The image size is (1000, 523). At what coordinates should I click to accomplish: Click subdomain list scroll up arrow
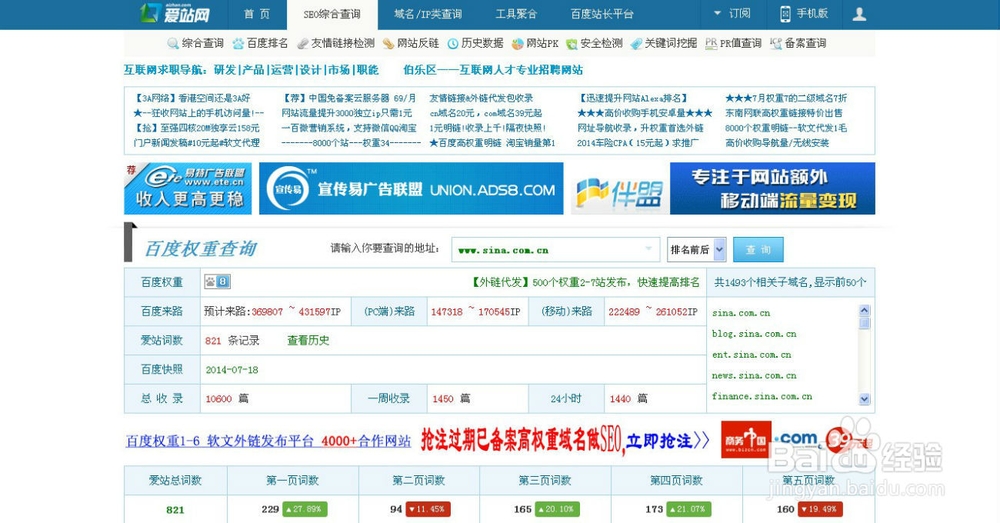(864, 310)
